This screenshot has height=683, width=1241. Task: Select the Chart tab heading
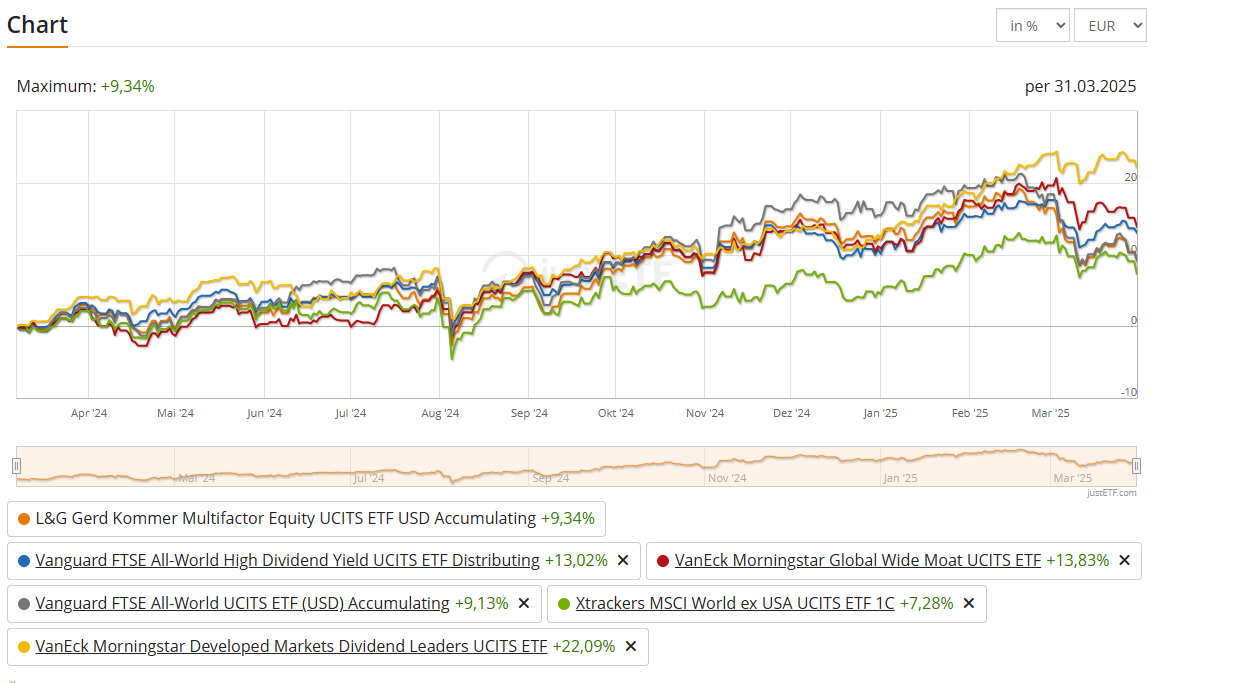pos(37,25)
